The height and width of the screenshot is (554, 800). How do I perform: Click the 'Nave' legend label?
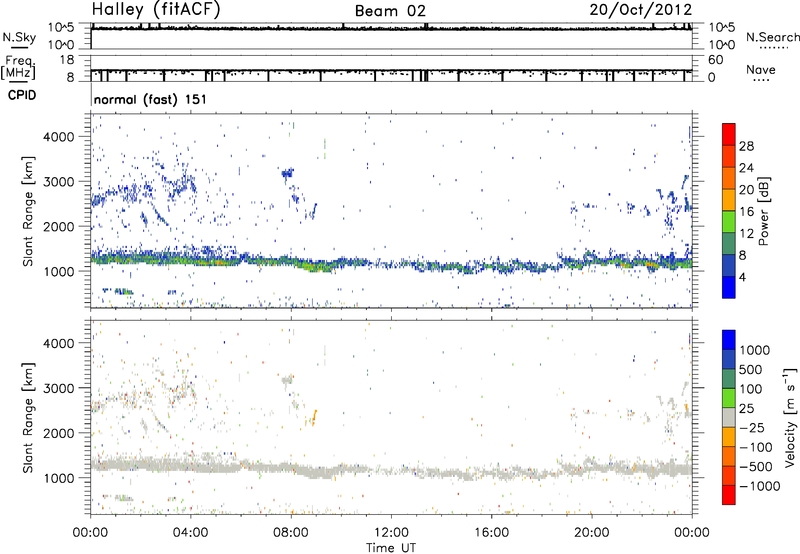pos(761,69)
